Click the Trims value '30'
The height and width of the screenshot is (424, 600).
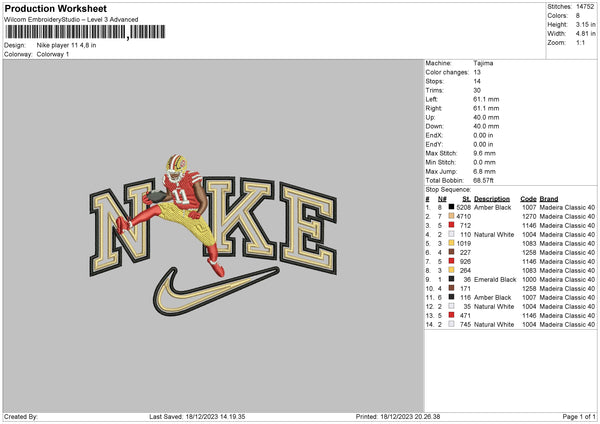[x=477, y=90]
